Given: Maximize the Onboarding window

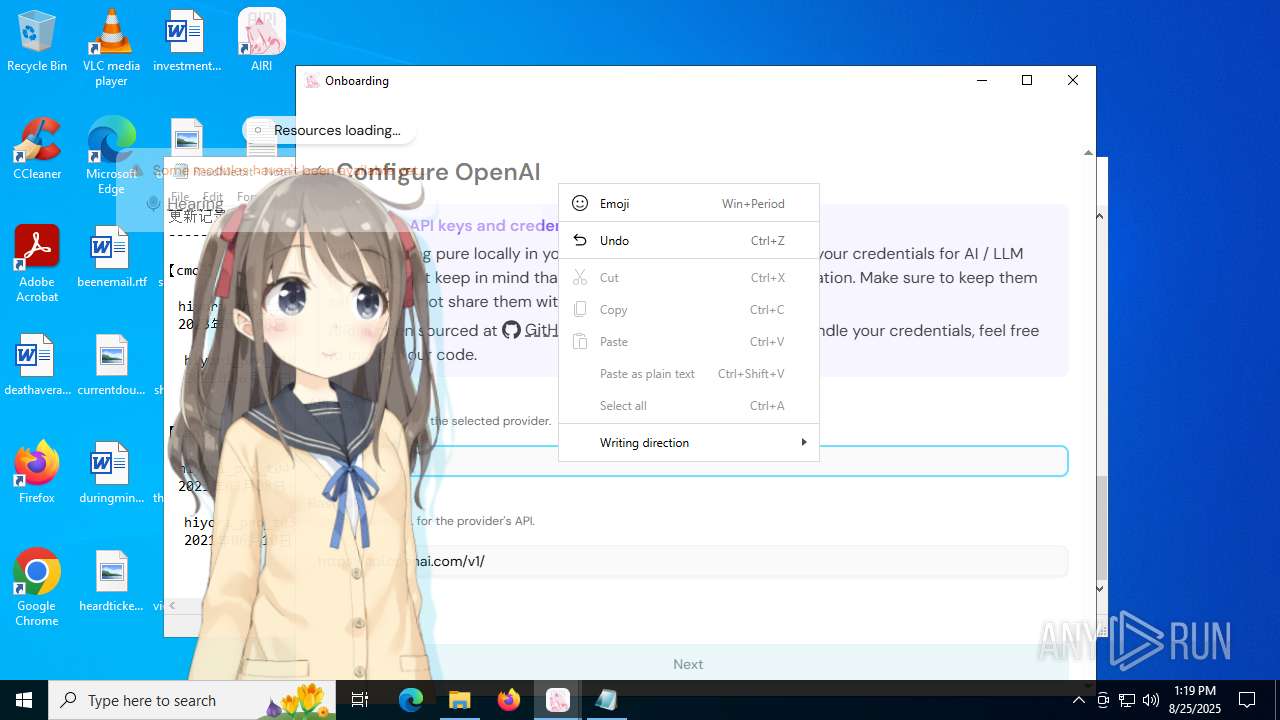Looking at the screenshot, I should (1026, 81).
